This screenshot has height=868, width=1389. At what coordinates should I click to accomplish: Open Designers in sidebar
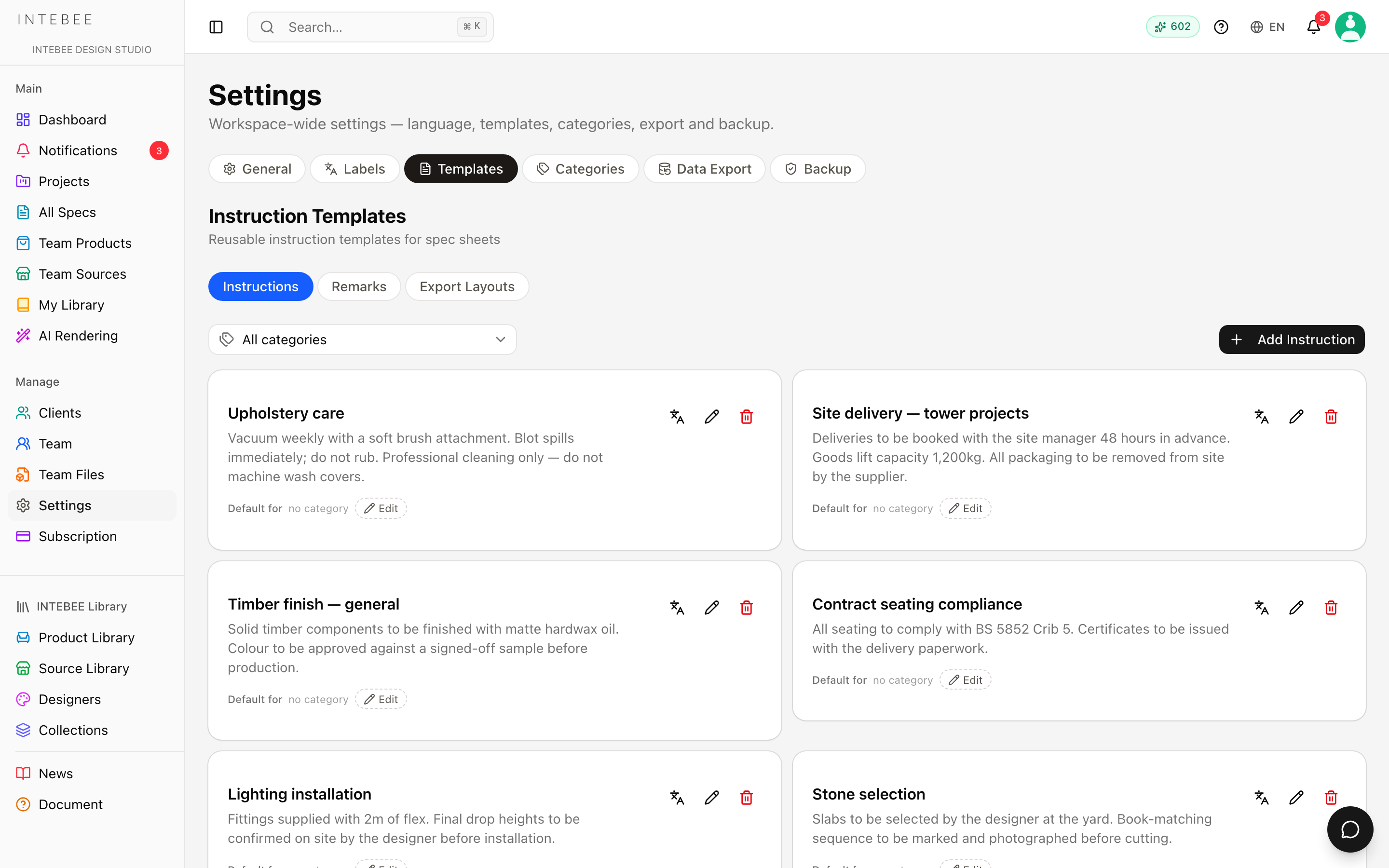pyautogui.click(x=92, y=699)
